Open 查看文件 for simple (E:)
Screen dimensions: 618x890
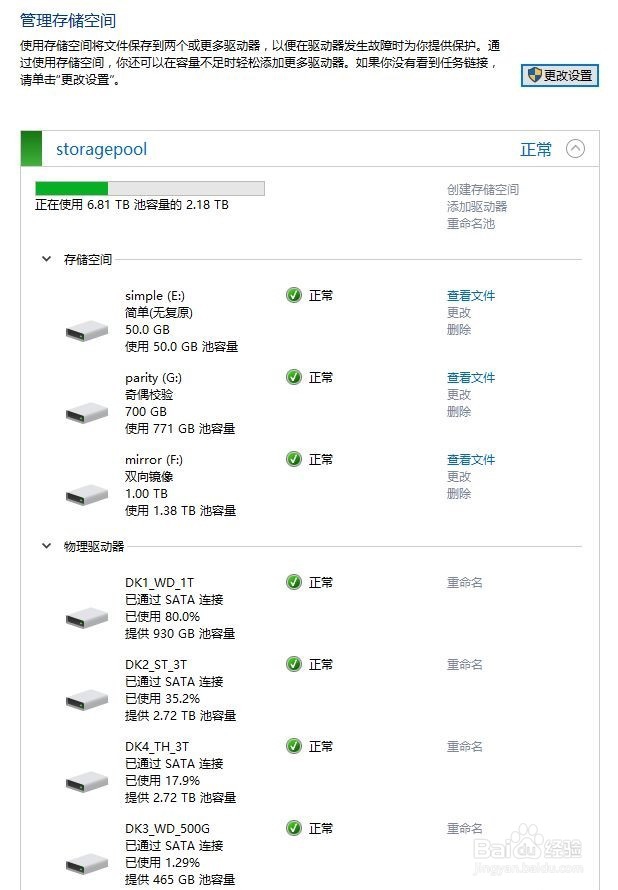coord(470,295)
